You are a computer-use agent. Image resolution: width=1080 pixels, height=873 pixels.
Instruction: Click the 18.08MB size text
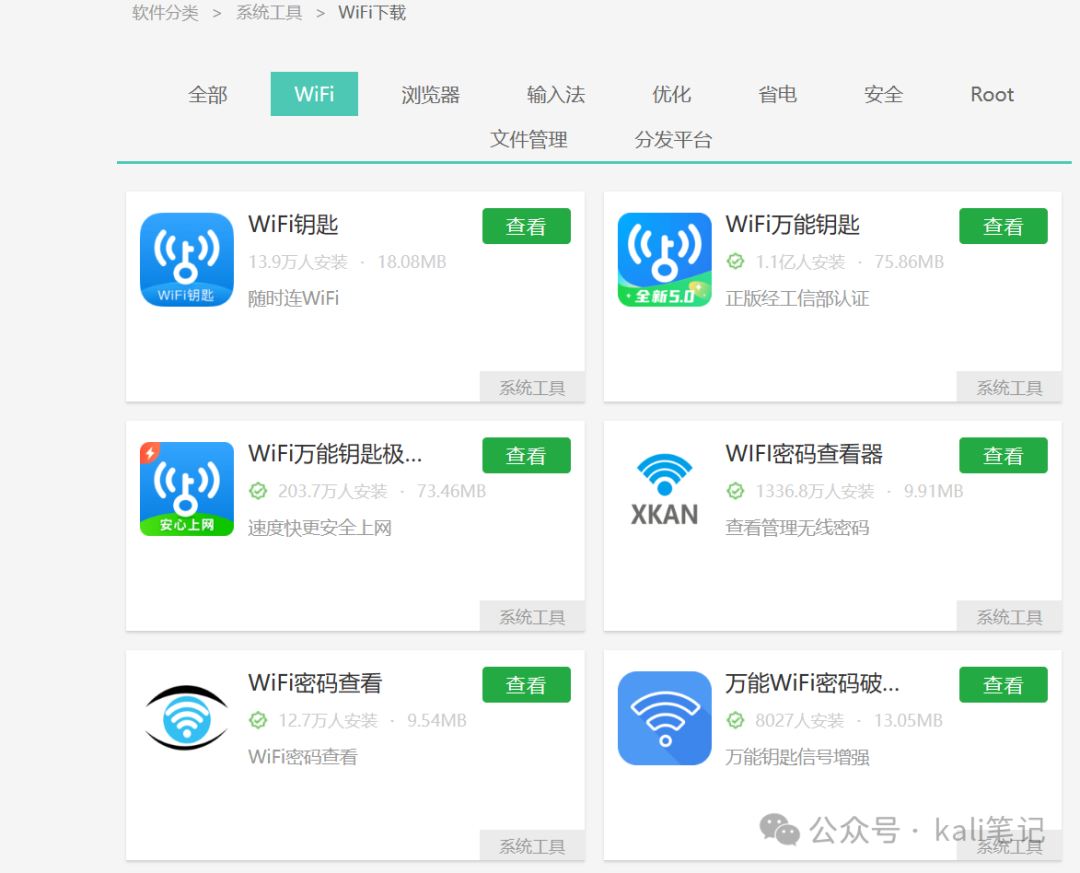[x=411, y=262]
